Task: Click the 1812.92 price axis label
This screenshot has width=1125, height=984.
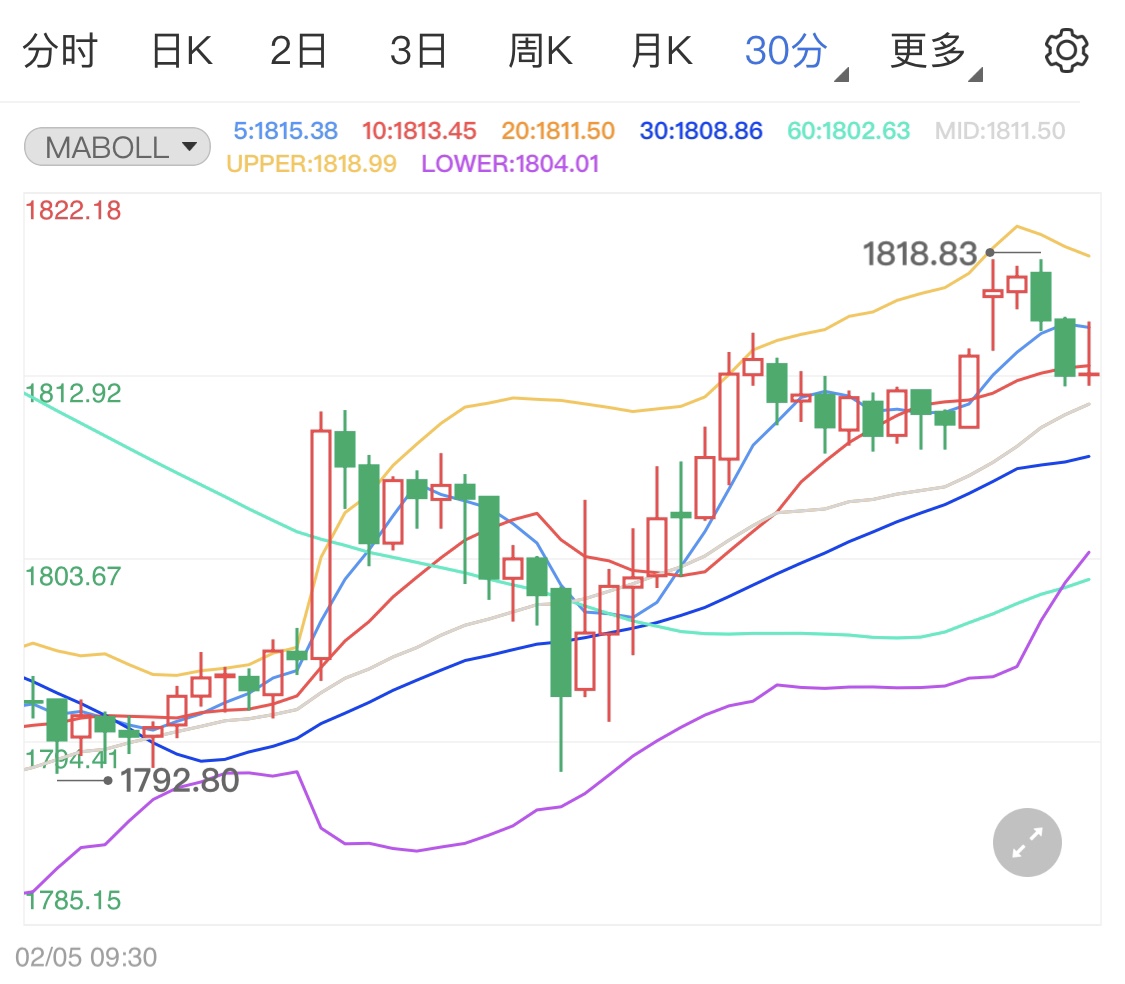Action: click(x=73, y=393)
